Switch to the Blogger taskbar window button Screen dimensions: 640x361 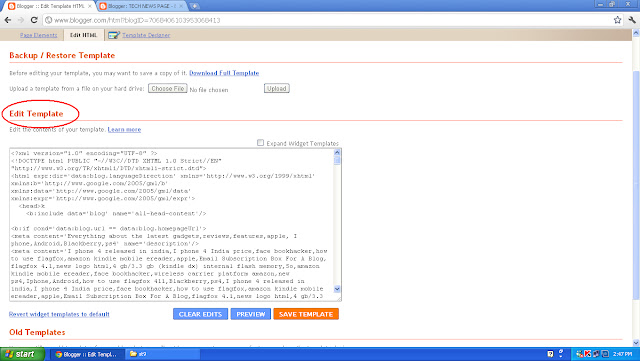[86, 354]
